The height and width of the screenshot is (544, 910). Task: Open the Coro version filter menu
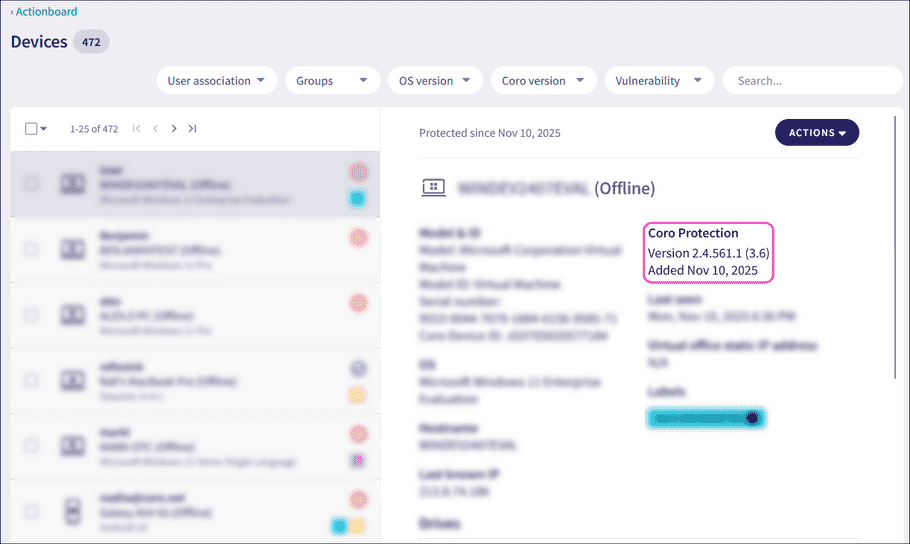tap(543, 81)
